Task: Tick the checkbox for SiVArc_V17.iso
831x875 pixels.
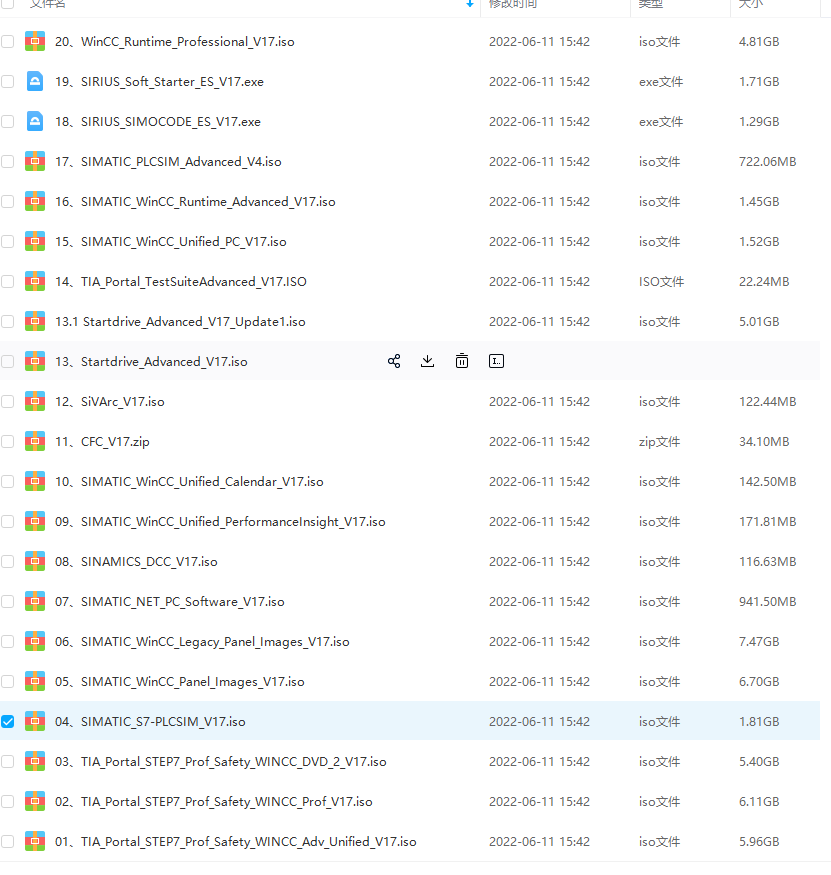Action: (8, 401)
